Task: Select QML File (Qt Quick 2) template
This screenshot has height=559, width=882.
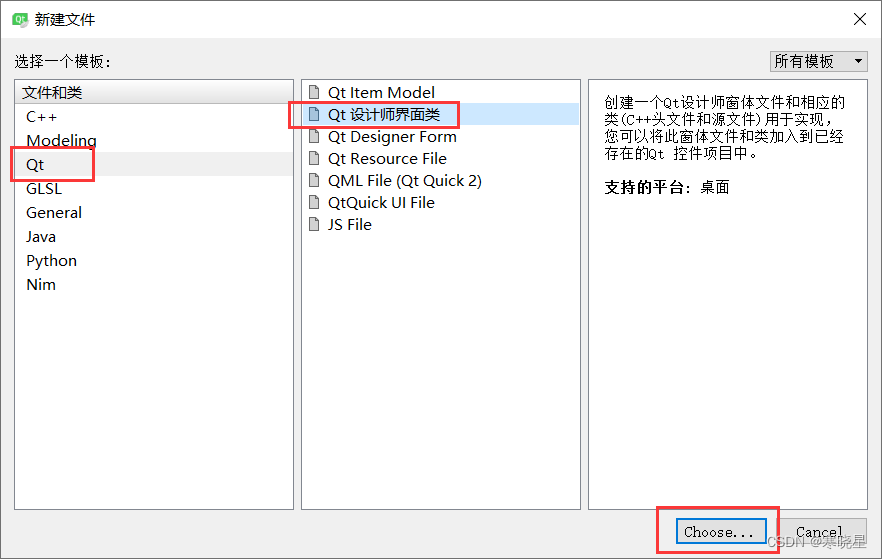Action: pos(441,180)
